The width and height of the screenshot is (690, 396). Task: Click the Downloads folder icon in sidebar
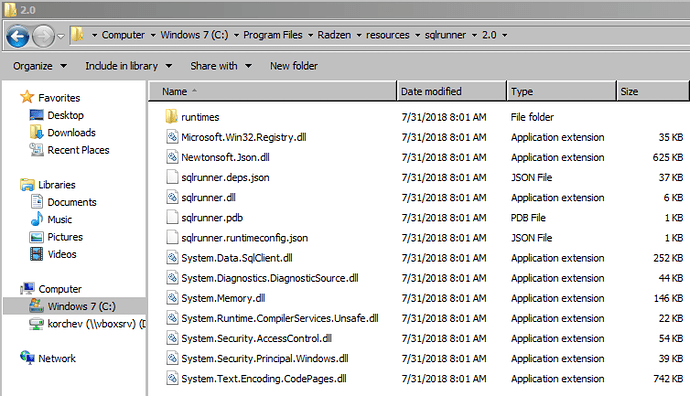pos(37,132)
